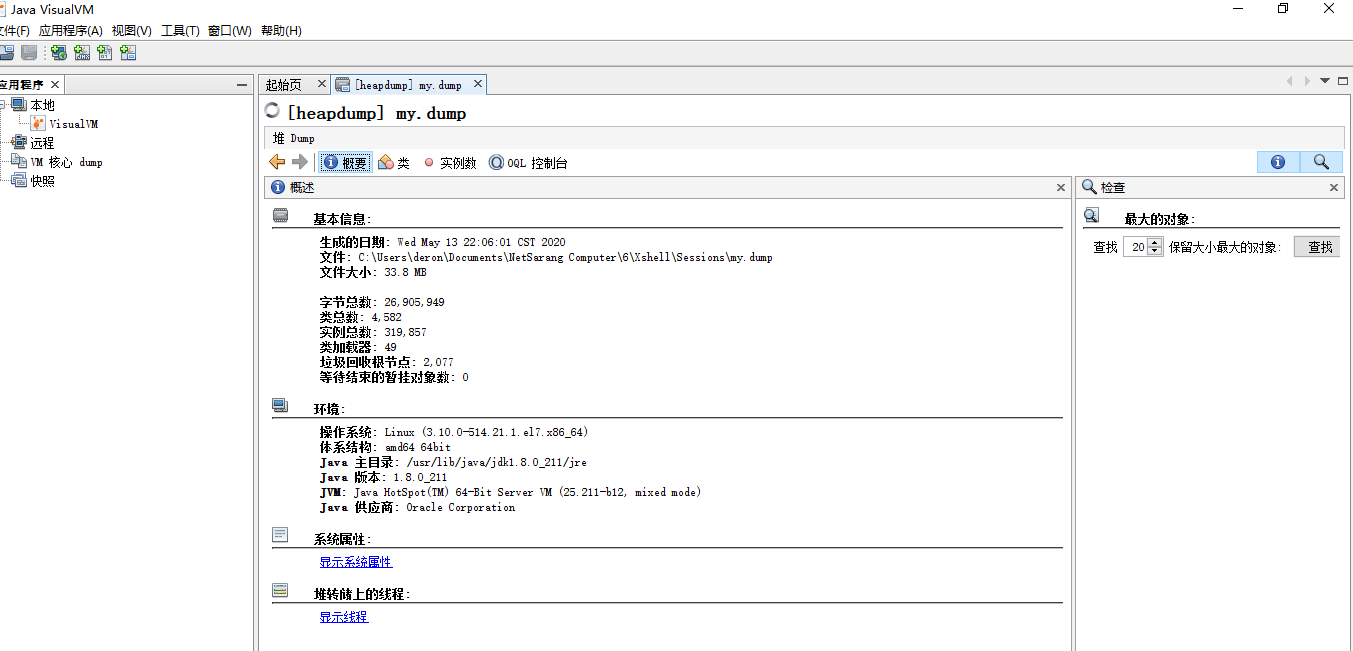Click the 显示线程 link to show threads
Viewport: 1353px width, 651px height.
click(x=343, y=617)
